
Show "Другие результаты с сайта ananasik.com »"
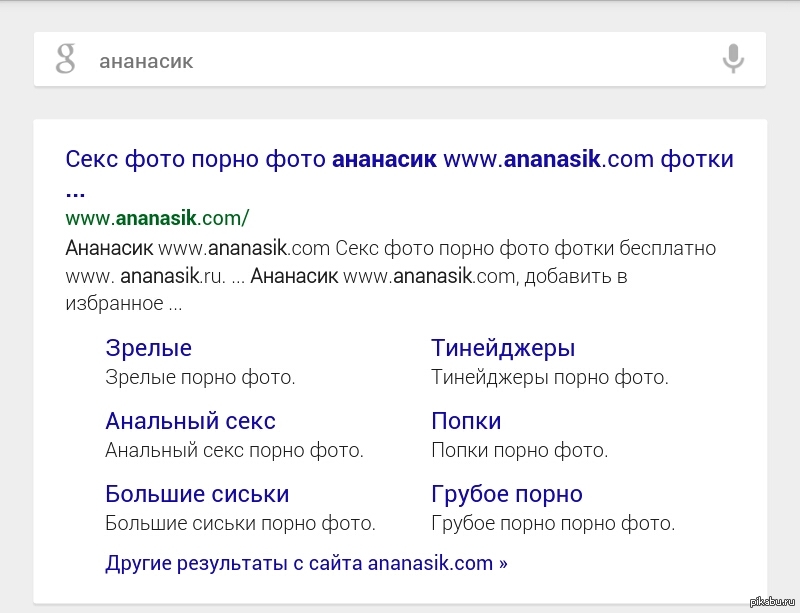(306, 563)
